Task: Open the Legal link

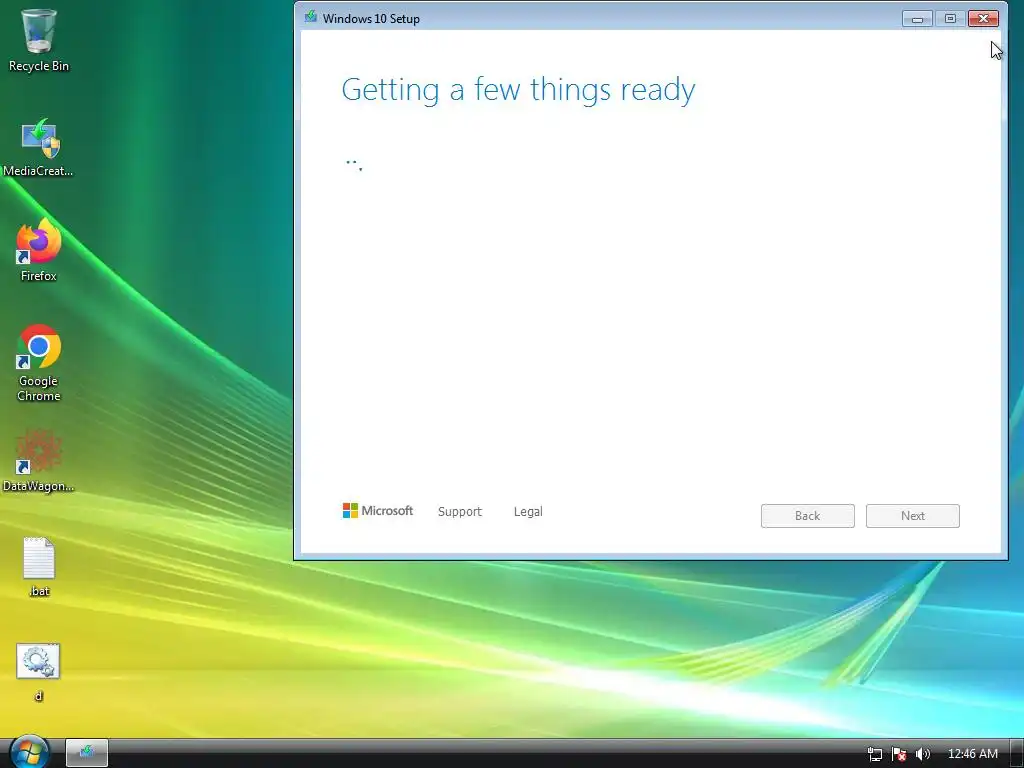Action: point(528,512)
